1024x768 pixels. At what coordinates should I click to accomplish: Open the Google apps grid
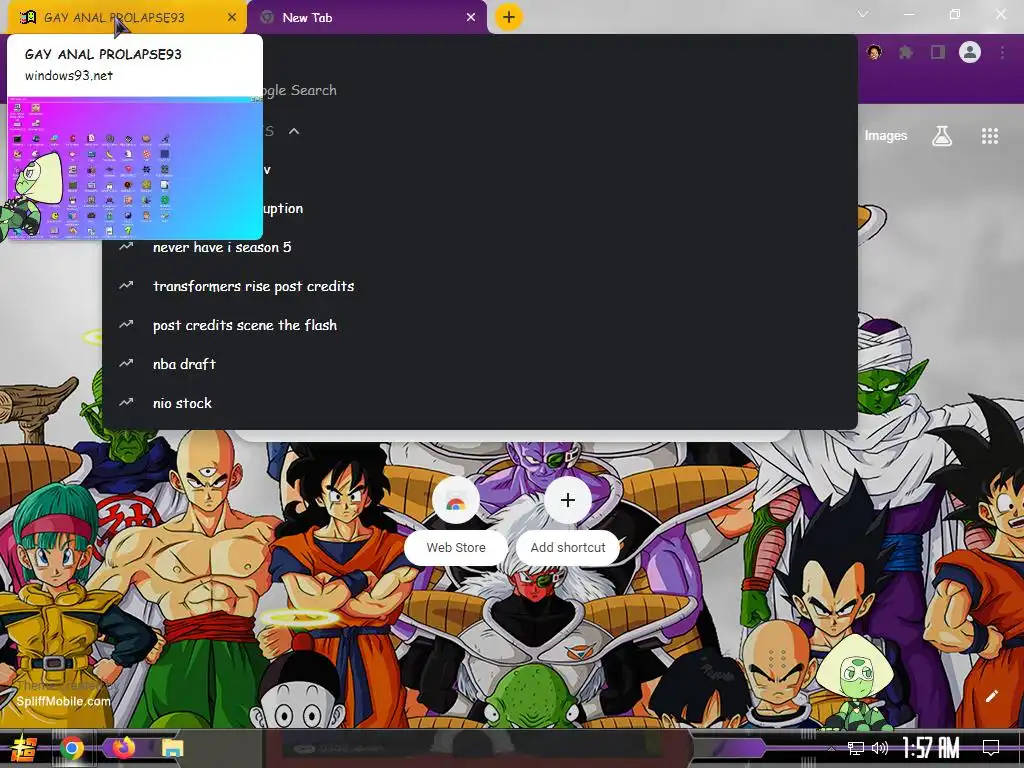990,136
